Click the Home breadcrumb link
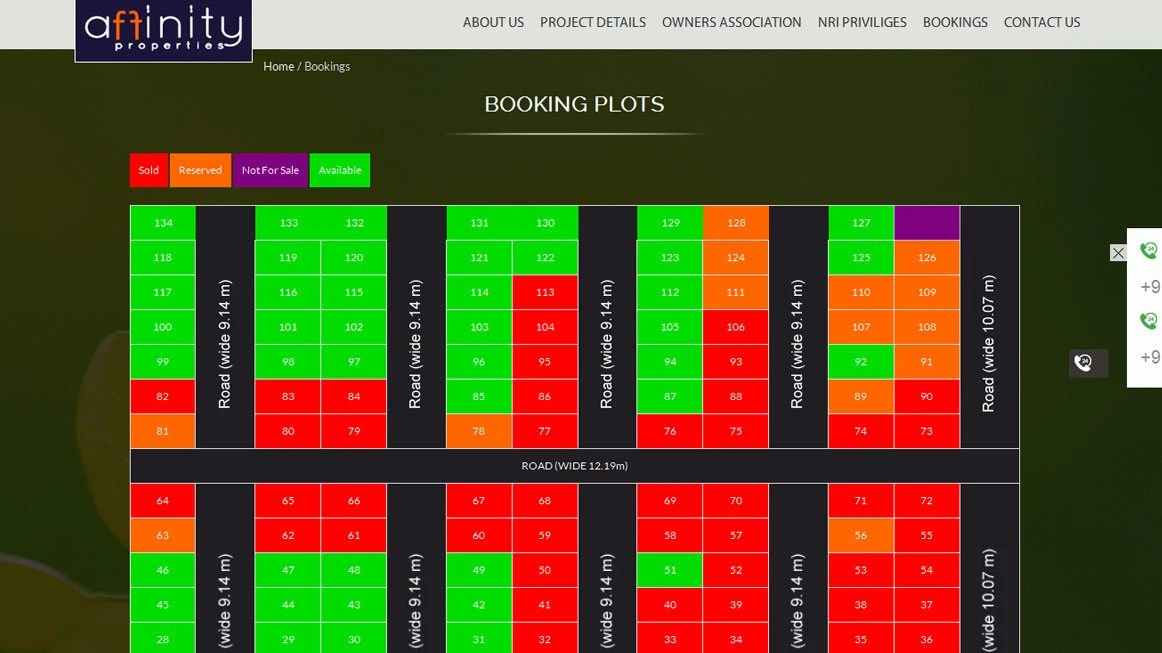 (278, 66)
